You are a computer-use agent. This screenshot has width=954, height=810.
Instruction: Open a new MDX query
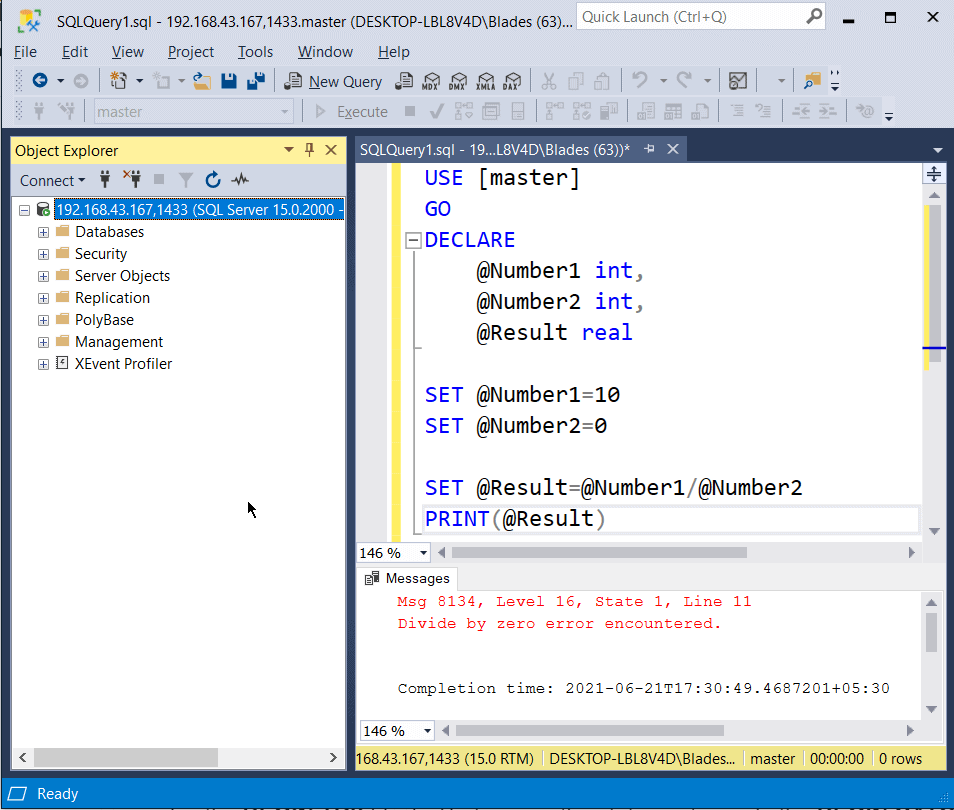coord(430,81)
